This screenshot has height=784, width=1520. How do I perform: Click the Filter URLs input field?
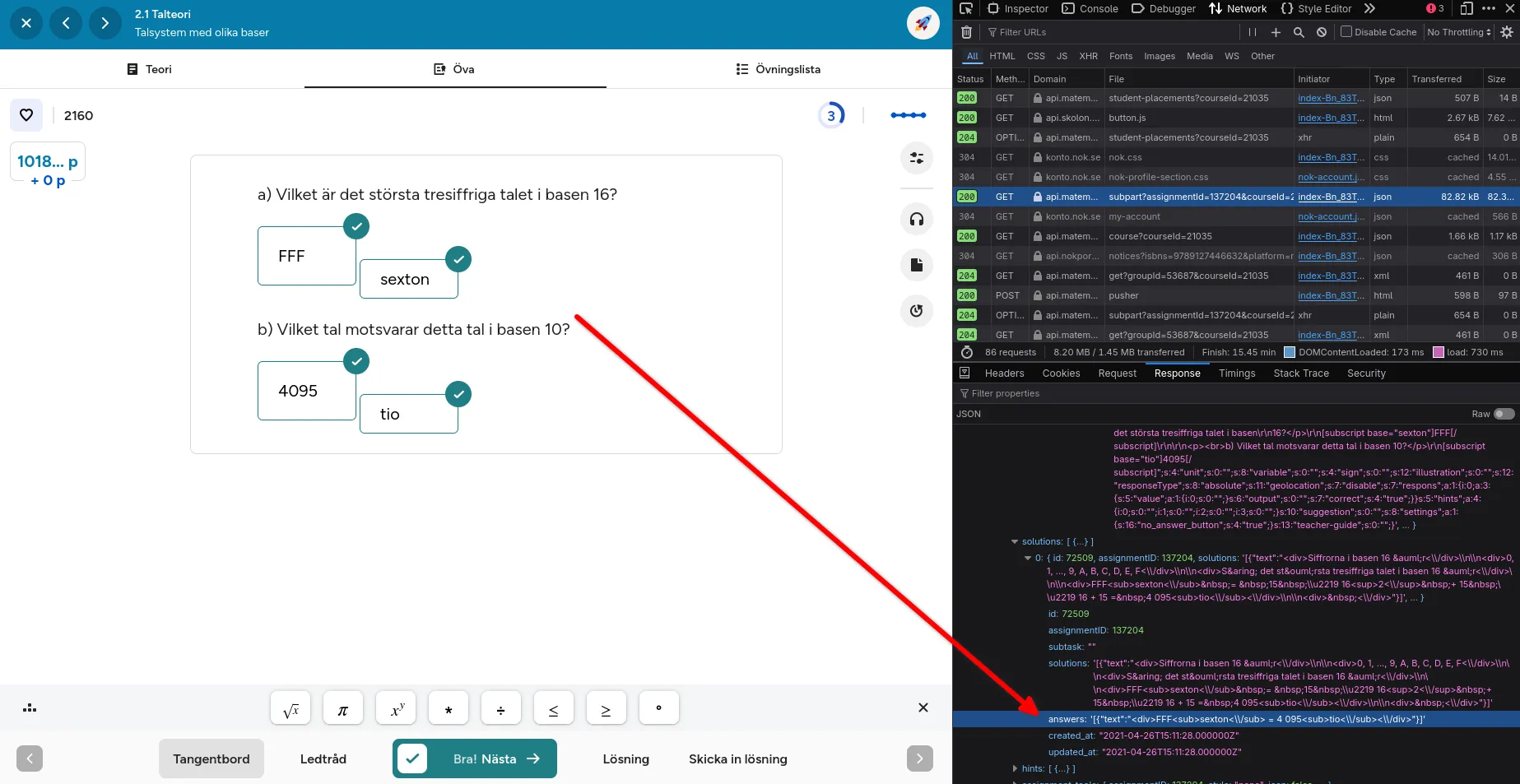click(x=1111, y=32)
